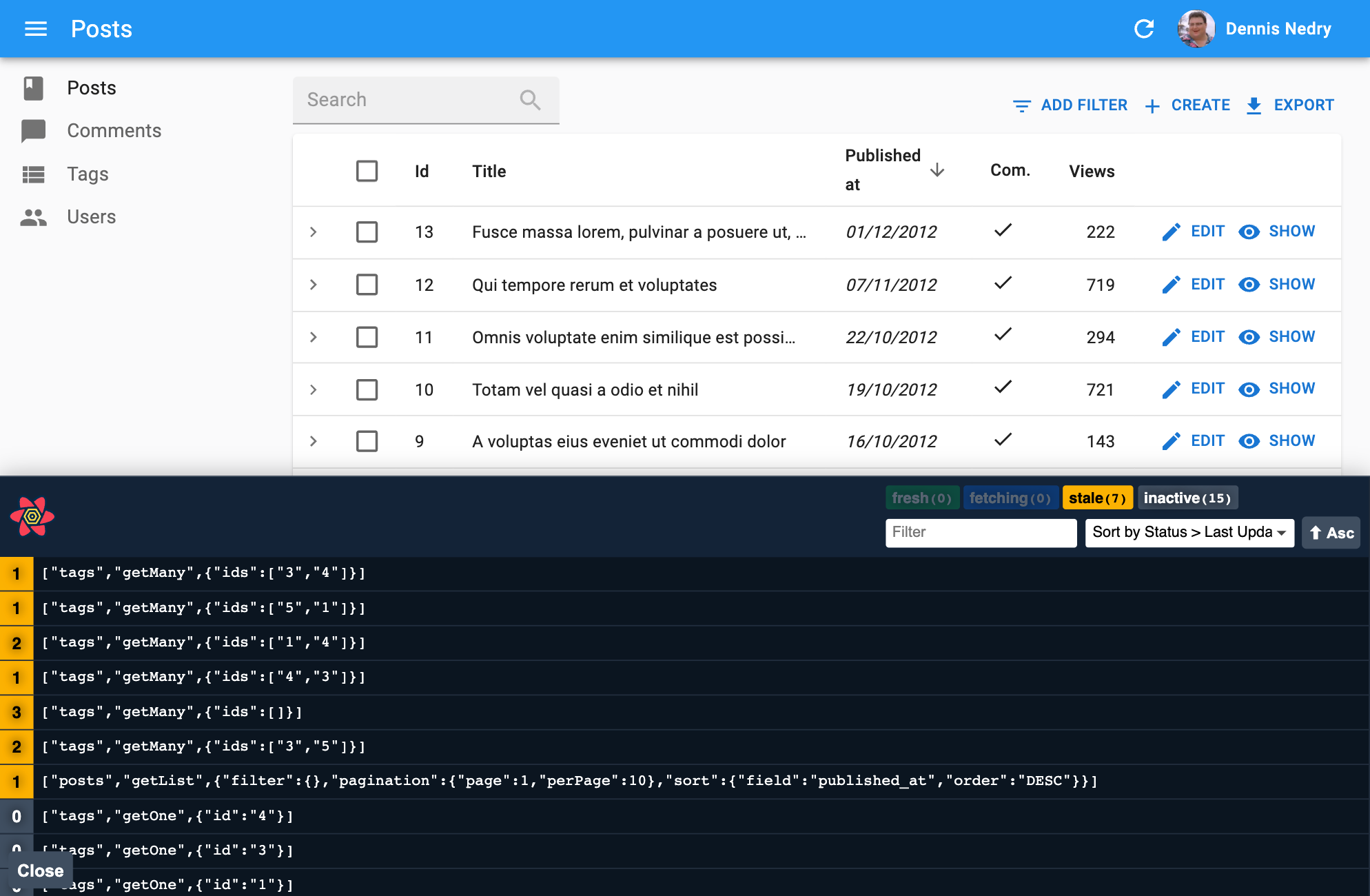Click the Asc sort direction toggle

(1330, 532)
